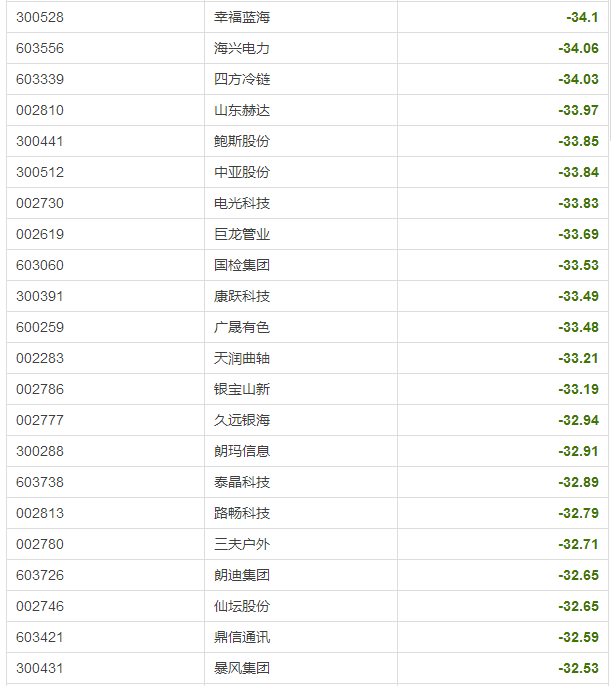Click the value -32.53
The image size is (611, 686).
(578, 668)
